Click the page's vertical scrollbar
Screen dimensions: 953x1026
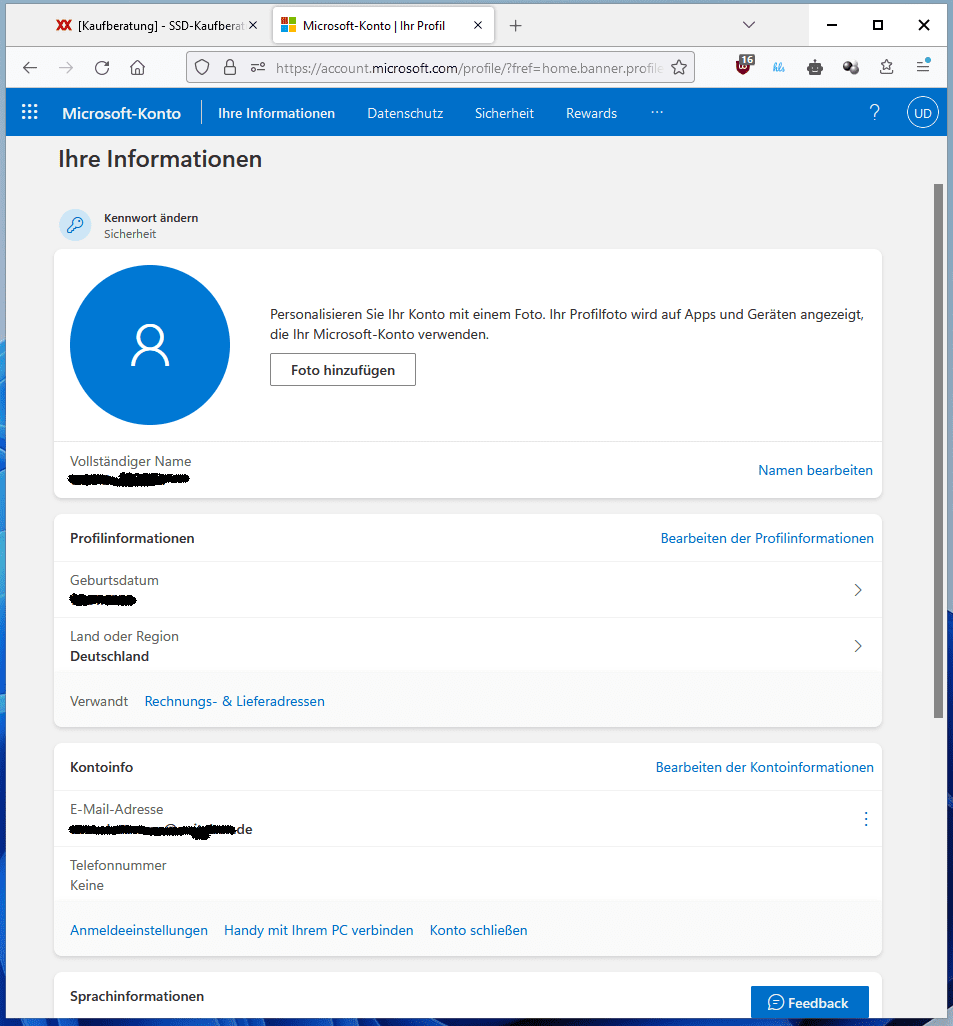[938, 450]
